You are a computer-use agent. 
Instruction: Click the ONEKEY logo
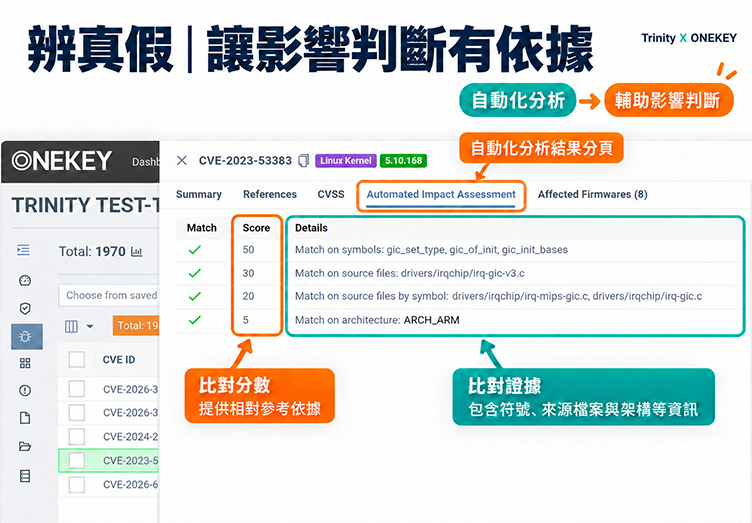(x=61, y=161)
